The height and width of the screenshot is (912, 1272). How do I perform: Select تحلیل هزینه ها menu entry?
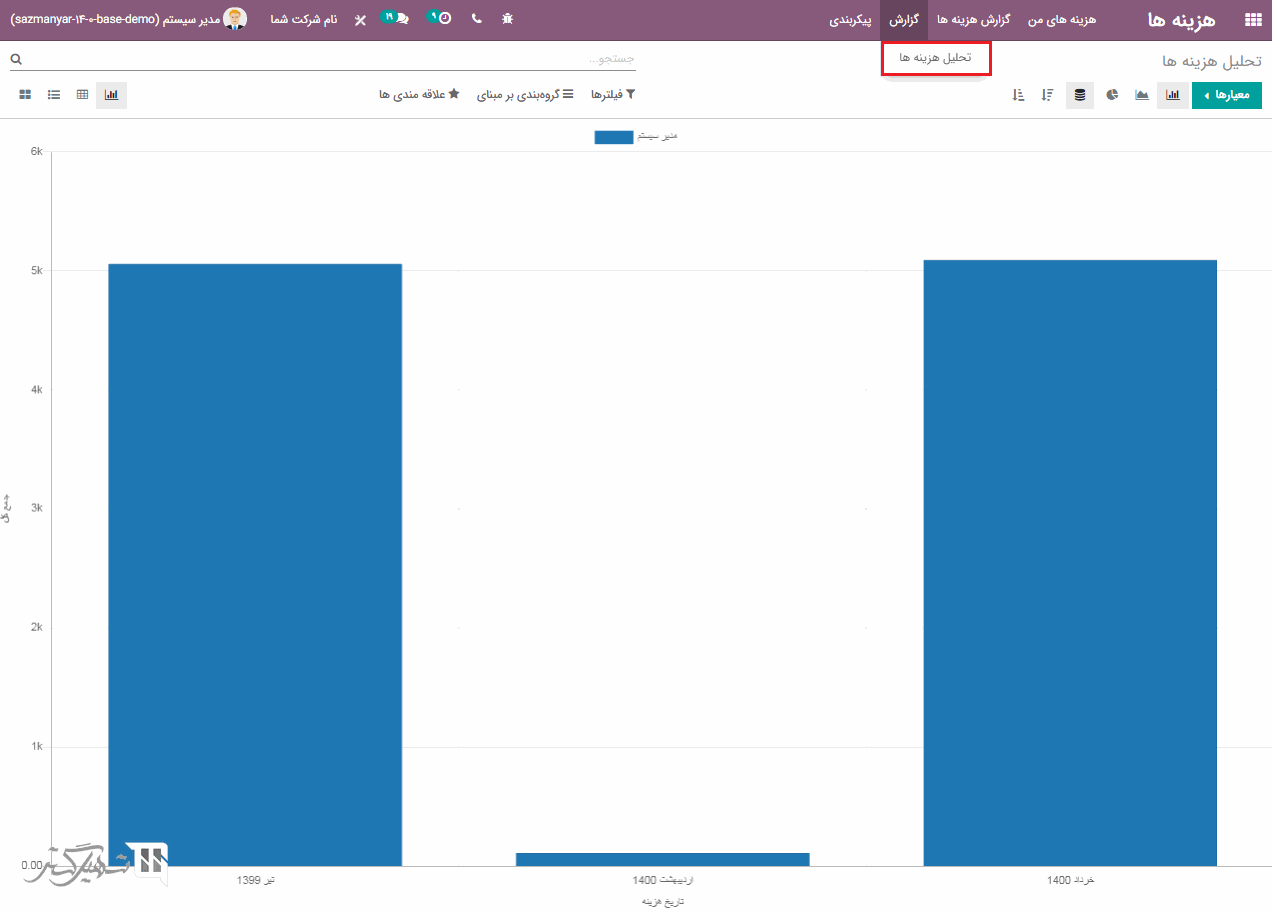(935, 58)
